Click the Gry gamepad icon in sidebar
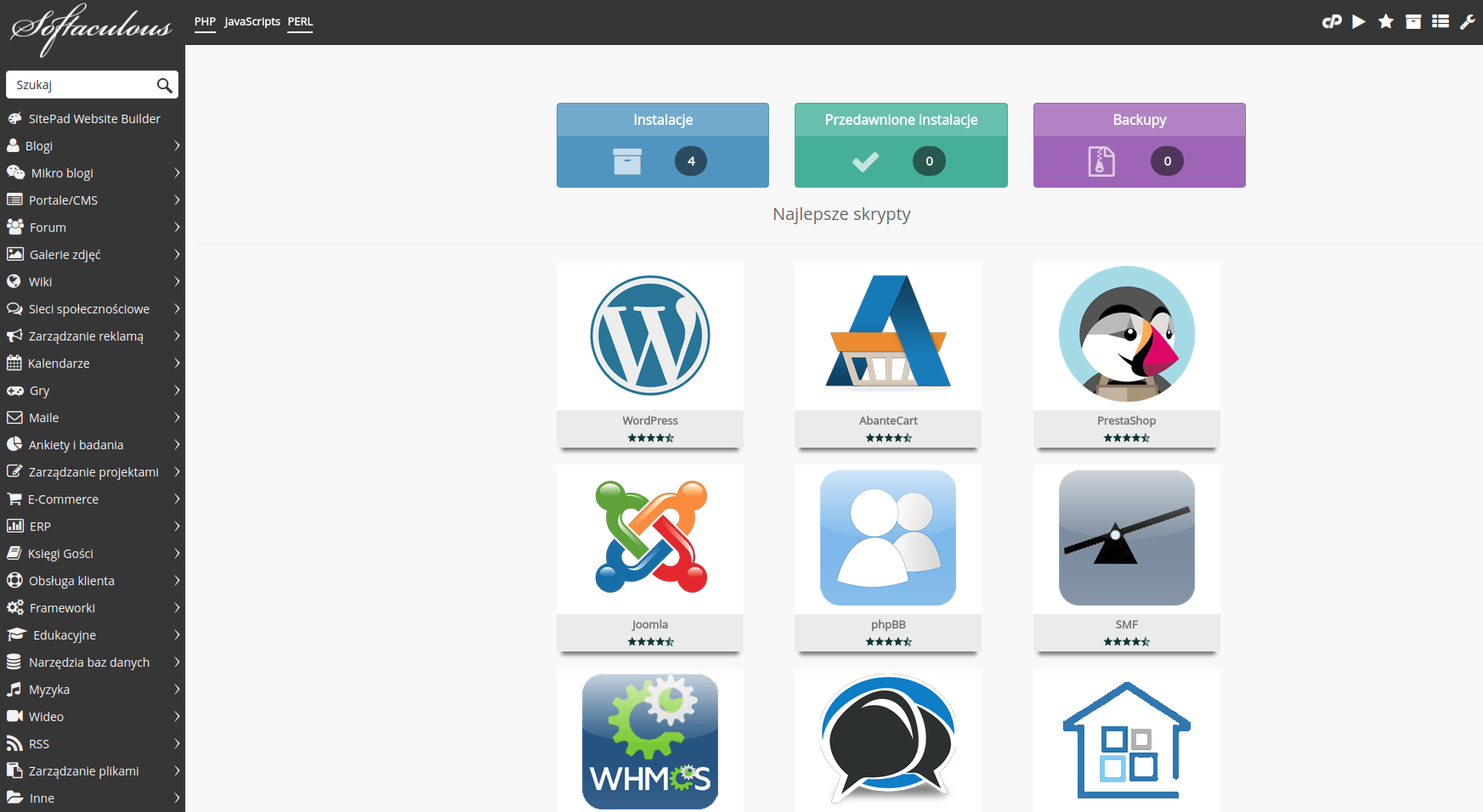The image size is (1483, 812). pos(15,391)
